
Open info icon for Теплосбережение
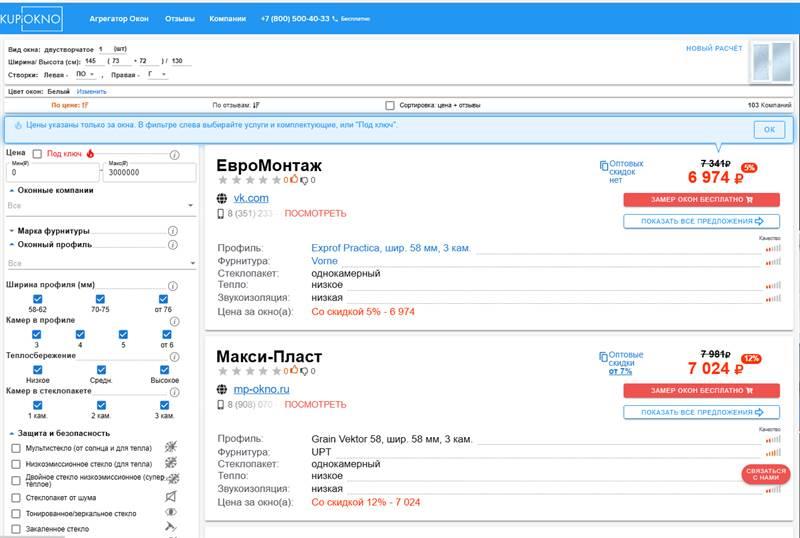174,357
